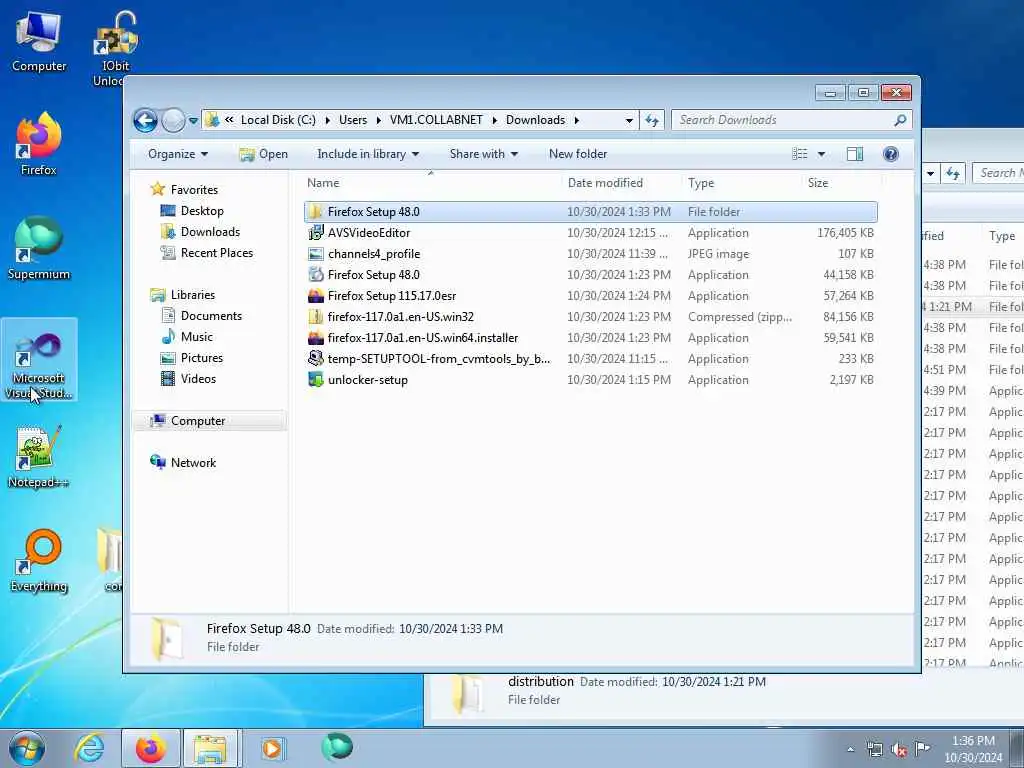
Task: Open the view options dropdown arrow
Action: click(821, 153)
